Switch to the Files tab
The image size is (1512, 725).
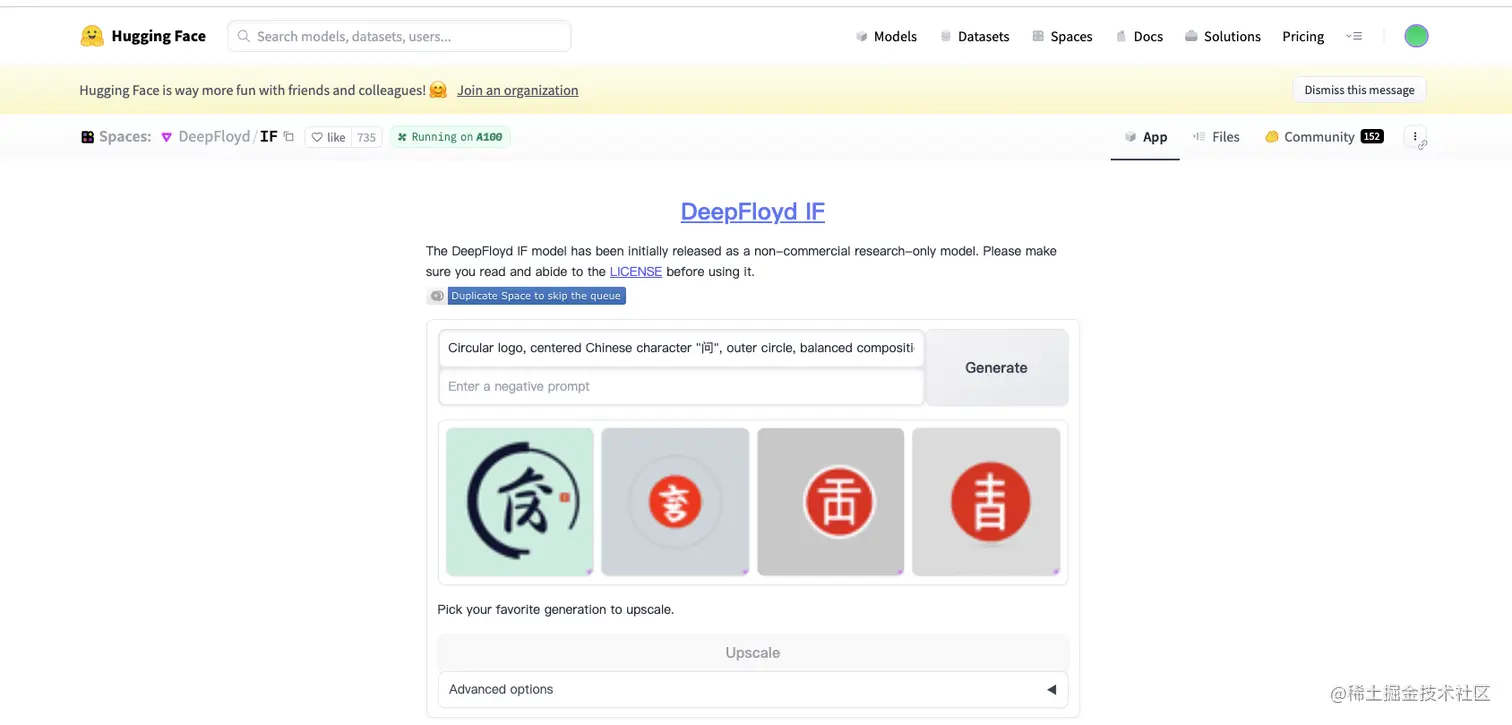[1216, 137]
